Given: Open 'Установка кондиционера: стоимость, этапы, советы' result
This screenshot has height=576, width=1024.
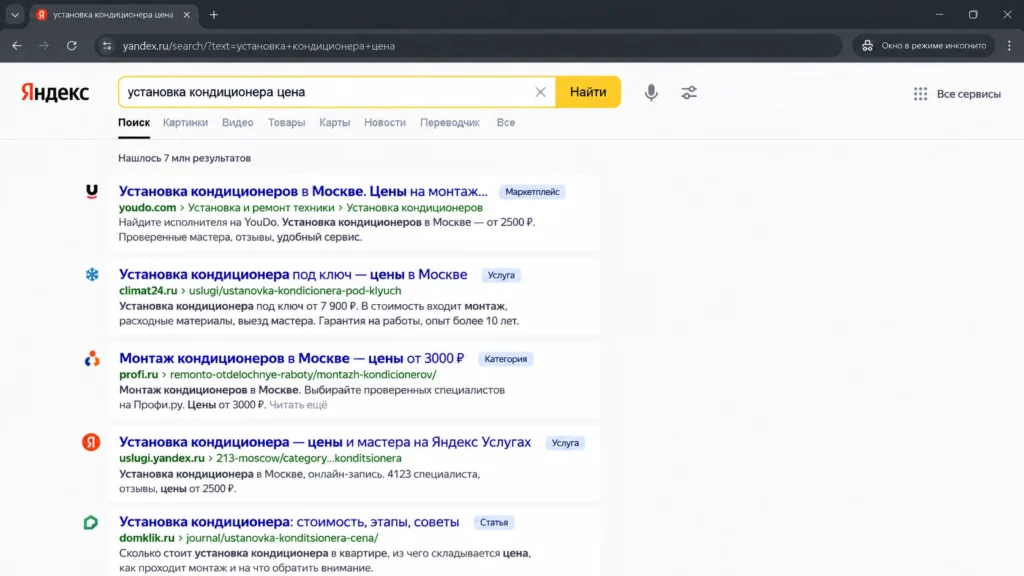Looking at the screenshot, I should pyautogui.click(x=289, y=522).
